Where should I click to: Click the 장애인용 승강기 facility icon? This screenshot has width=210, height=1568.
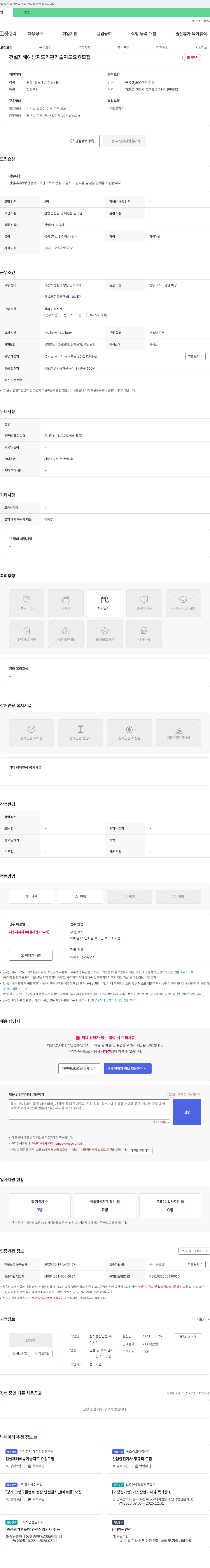80,733
